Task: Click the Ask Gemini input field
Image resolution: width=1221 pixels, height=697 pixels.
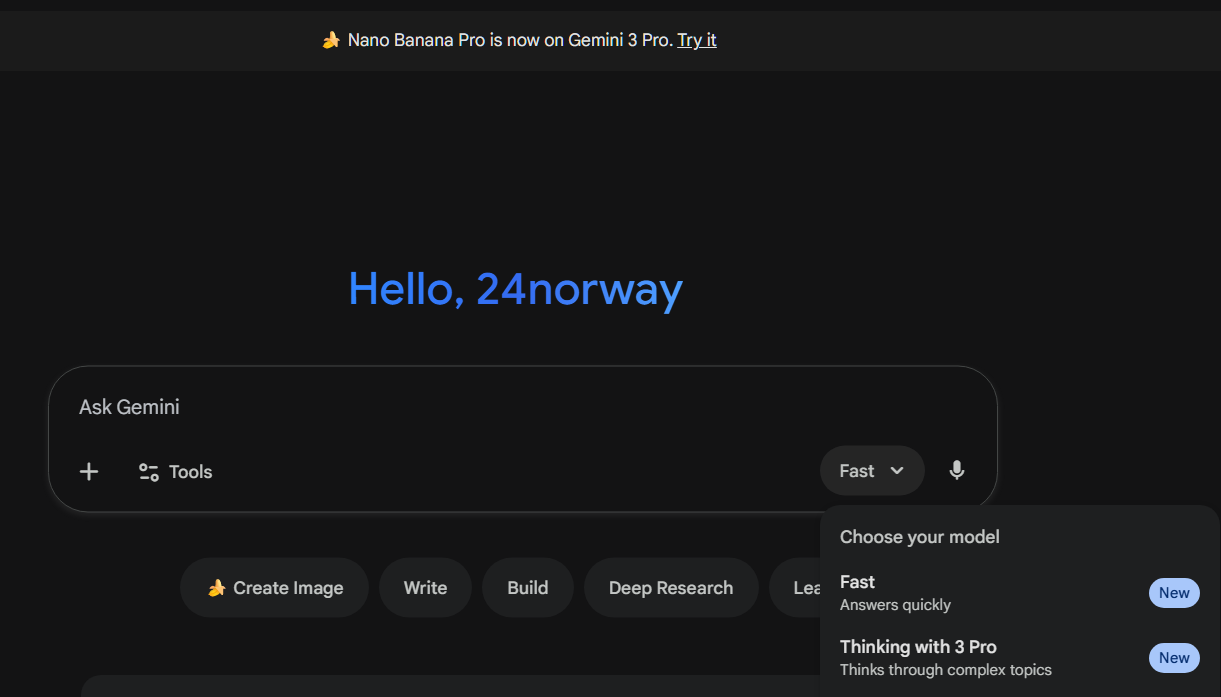Action: coord(522,407)
